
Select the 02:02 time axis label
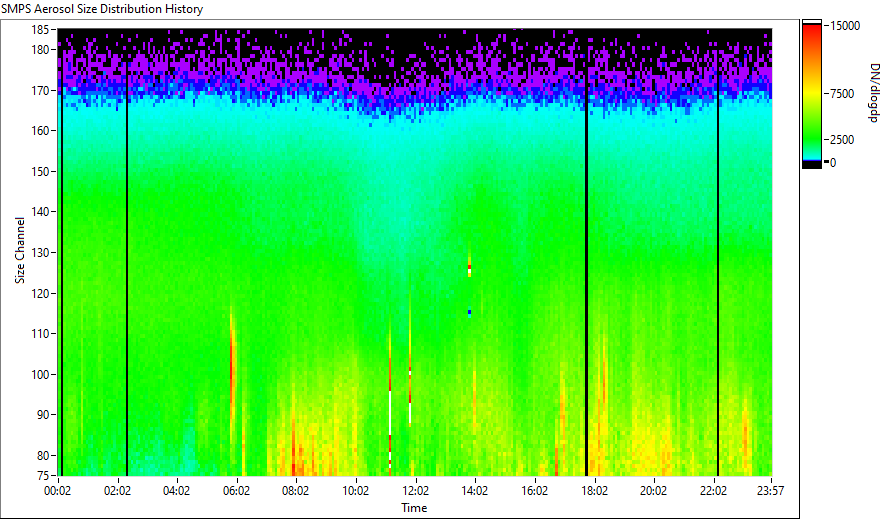point(117,491)
